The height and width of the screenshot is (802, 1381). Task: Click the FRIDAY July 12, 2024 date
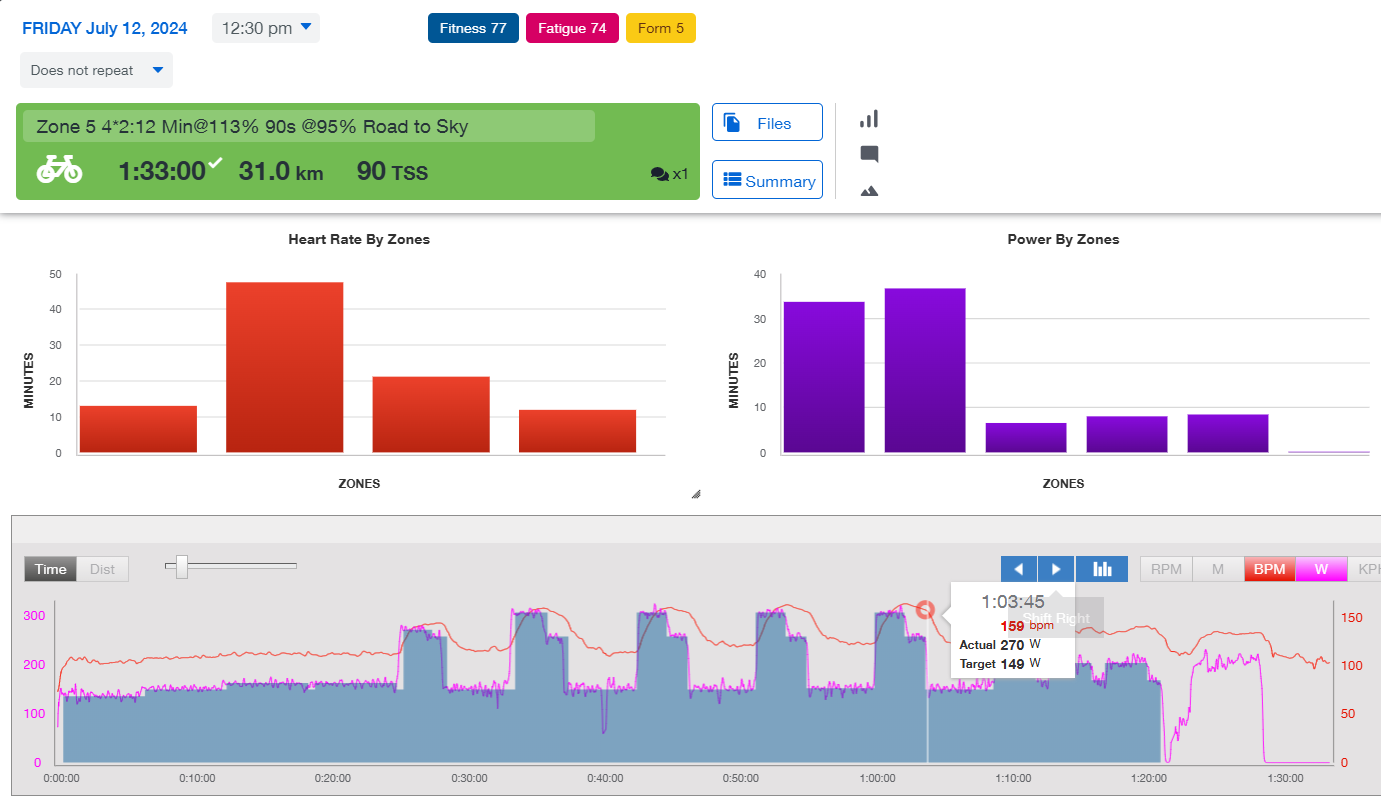click(x=105, y=28)
